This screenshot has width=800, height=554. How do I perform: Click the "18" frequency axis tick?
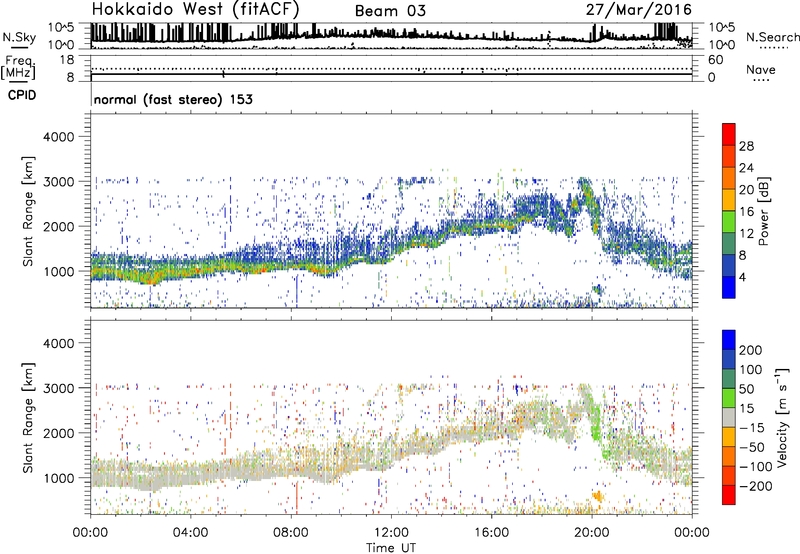[66, 60]
